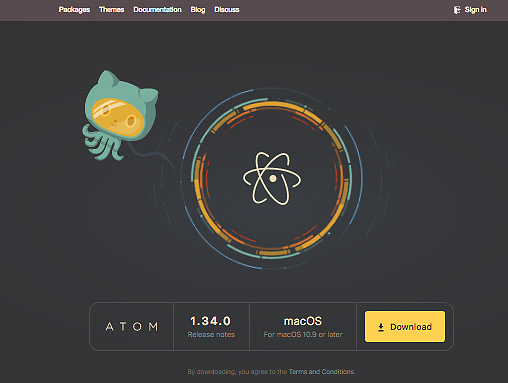Screen dimensions: 508x383
Task: Click the 'For macOS 10.9 or later' text
Action: (303, 334)
